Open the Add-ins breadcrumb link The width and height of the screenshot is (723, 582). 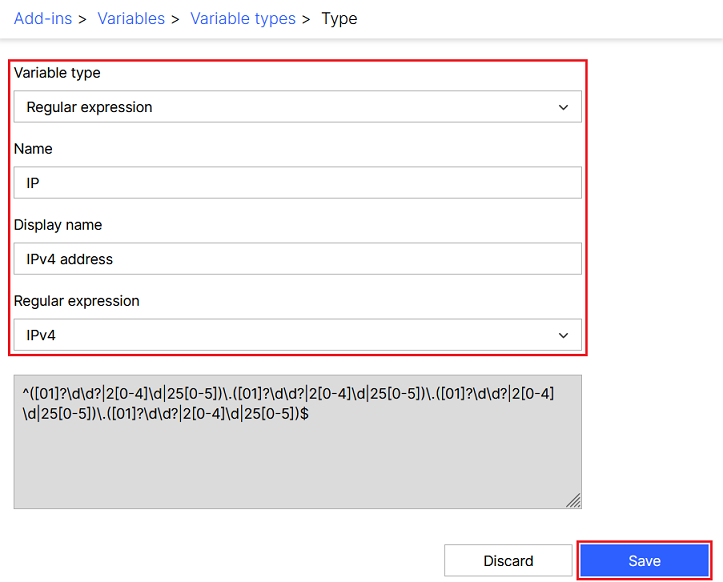point(43,19)
